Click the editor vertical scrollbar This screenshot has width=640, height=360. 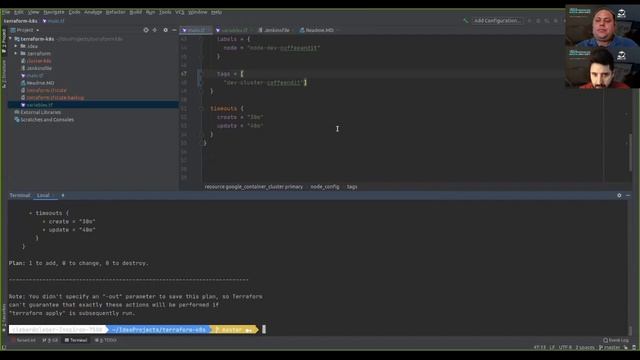(630, 153)
